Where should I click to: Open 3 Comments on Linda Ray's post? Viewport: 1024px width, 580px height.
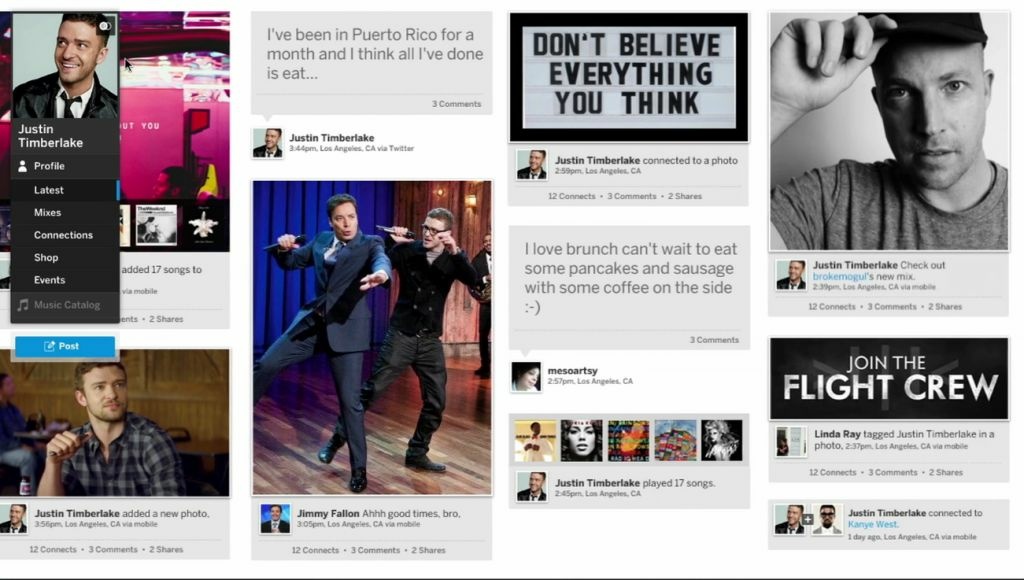[x=892, y=472]
